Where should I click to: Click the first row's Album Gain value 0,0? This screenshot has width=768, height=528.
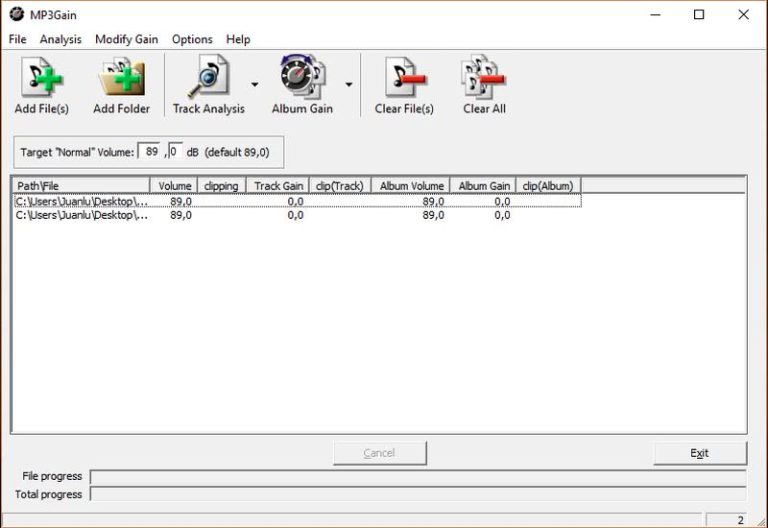click(x=502, y=201)
